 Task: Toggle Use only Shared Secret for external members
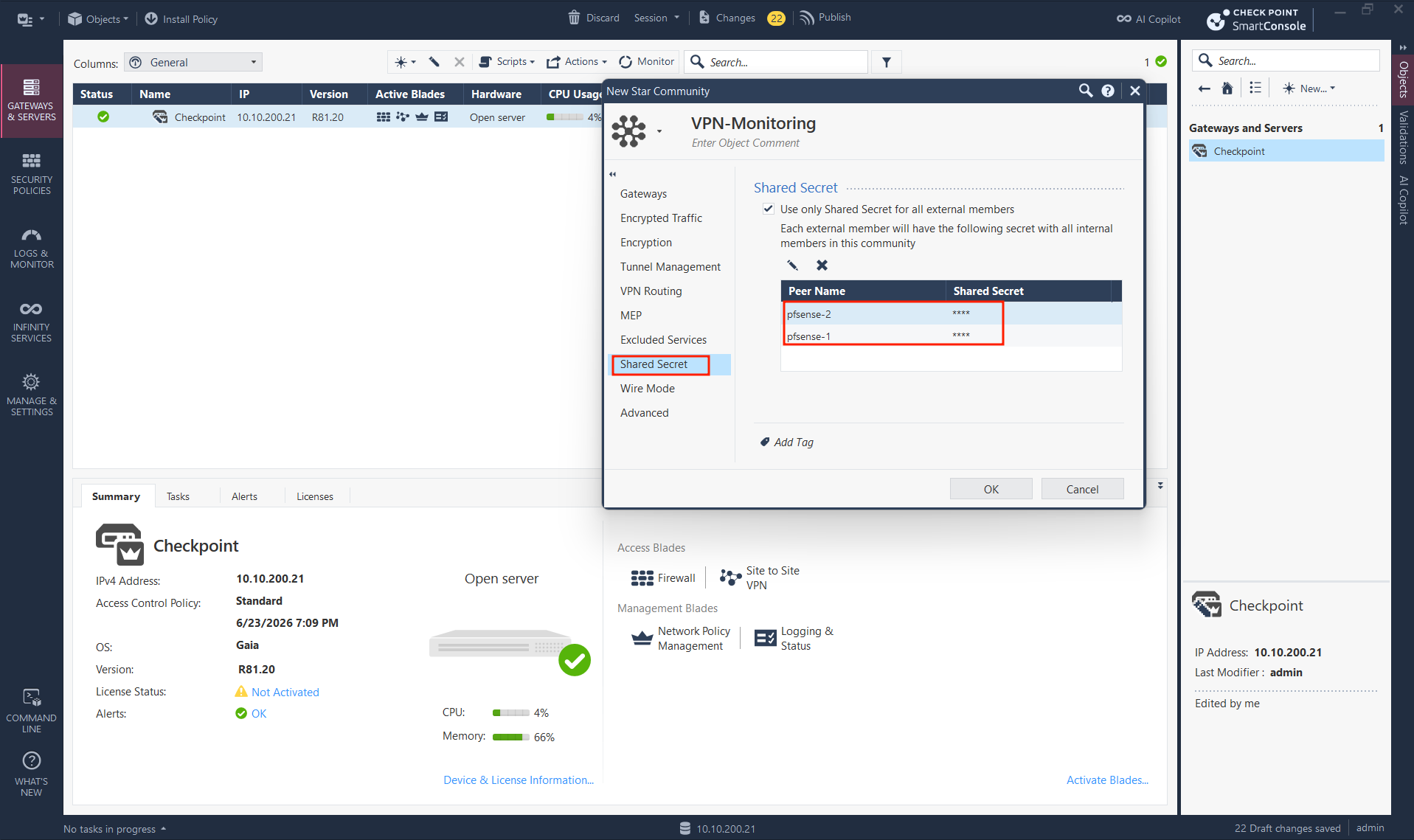(x=769, y=209)
